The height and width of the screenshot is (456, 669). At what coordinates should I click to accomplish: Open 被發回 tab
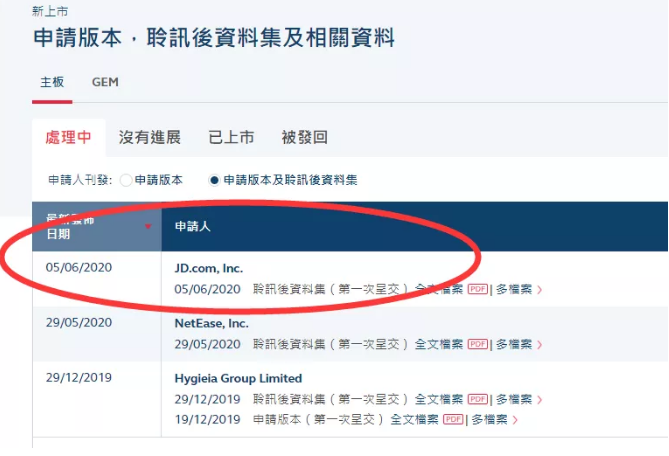305,137
